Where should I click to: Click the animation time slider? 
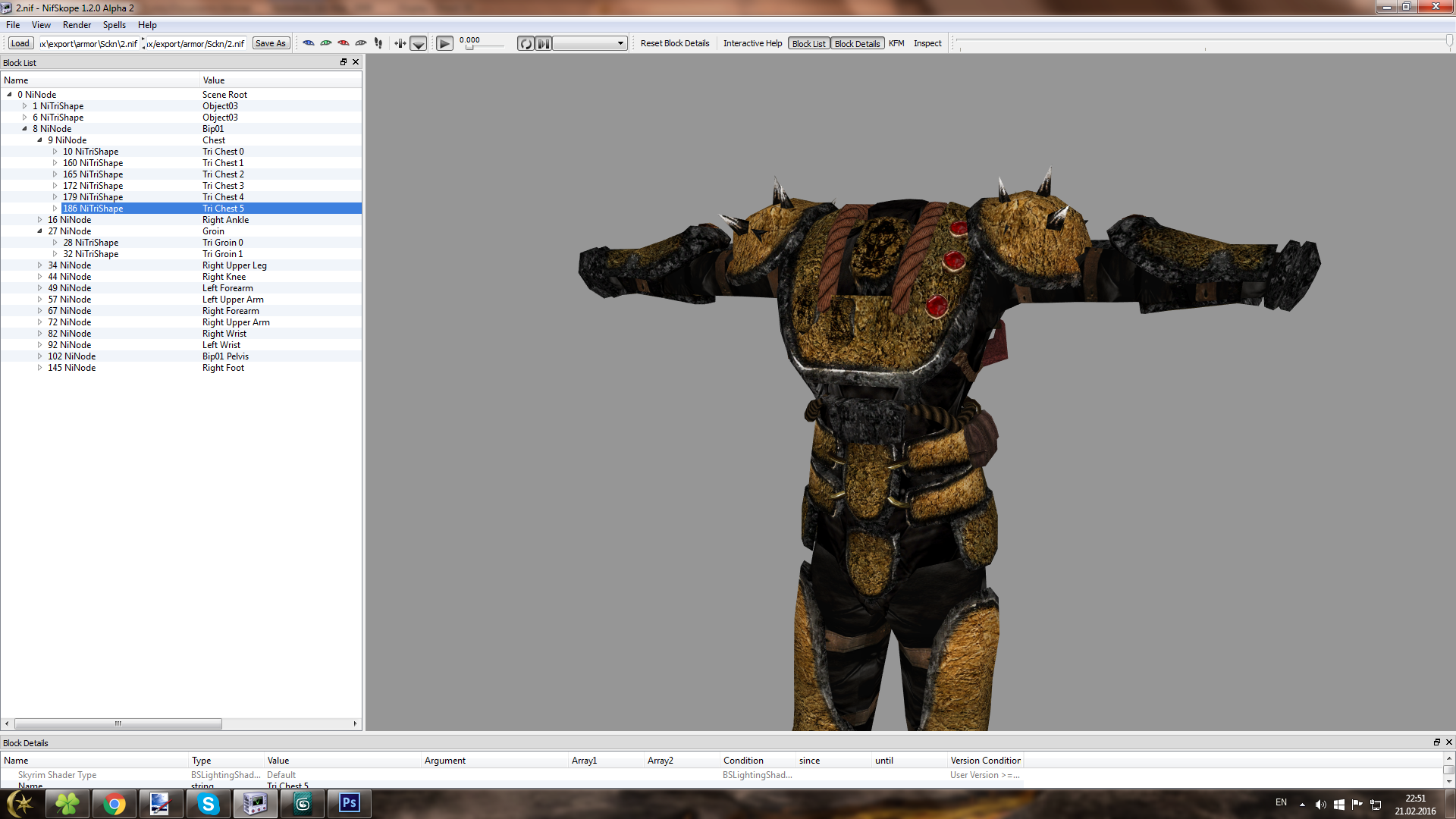pos(485,47)
